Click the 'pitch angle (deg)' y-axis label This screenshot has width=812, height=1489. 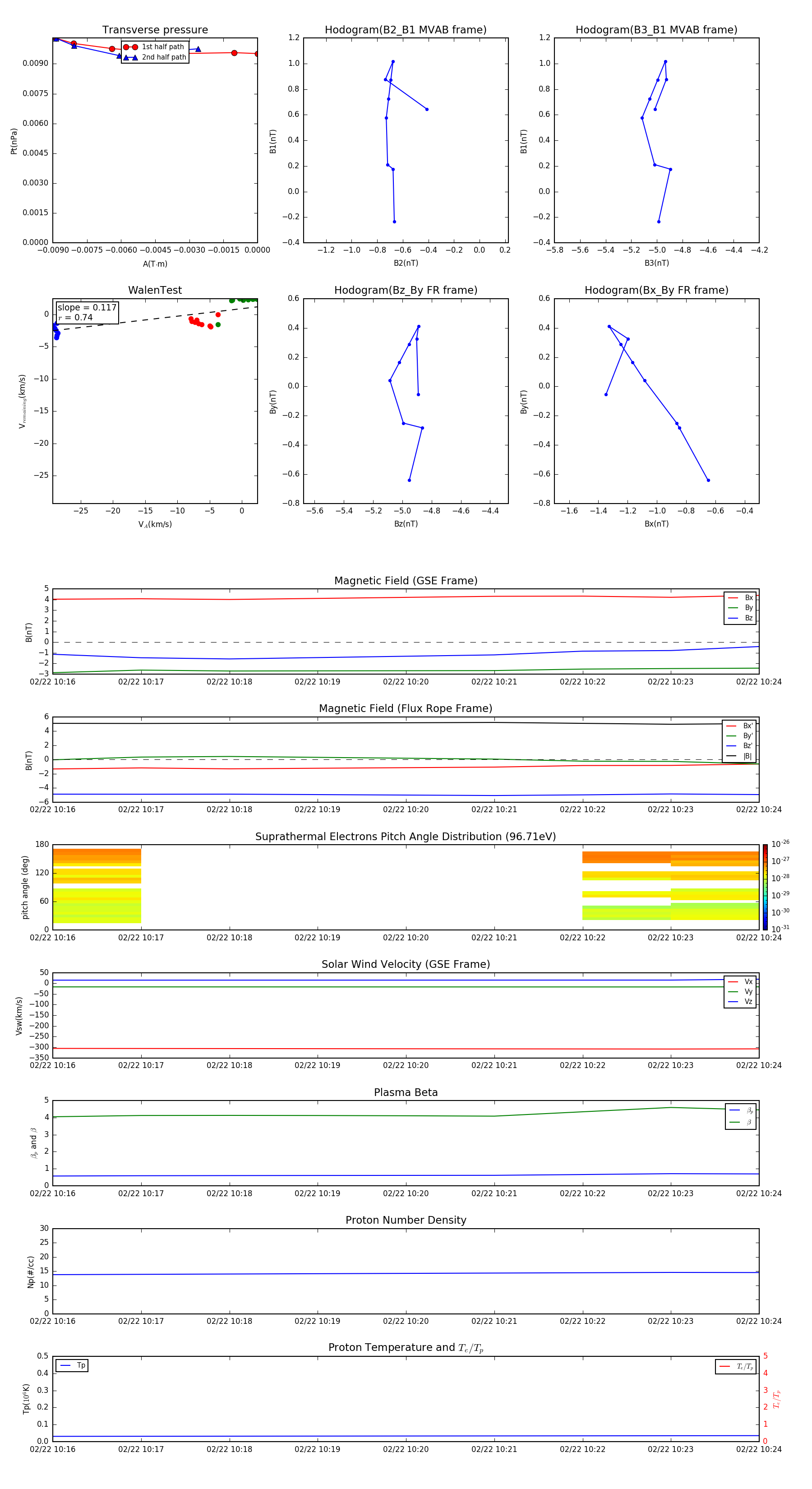click(25, 887)
